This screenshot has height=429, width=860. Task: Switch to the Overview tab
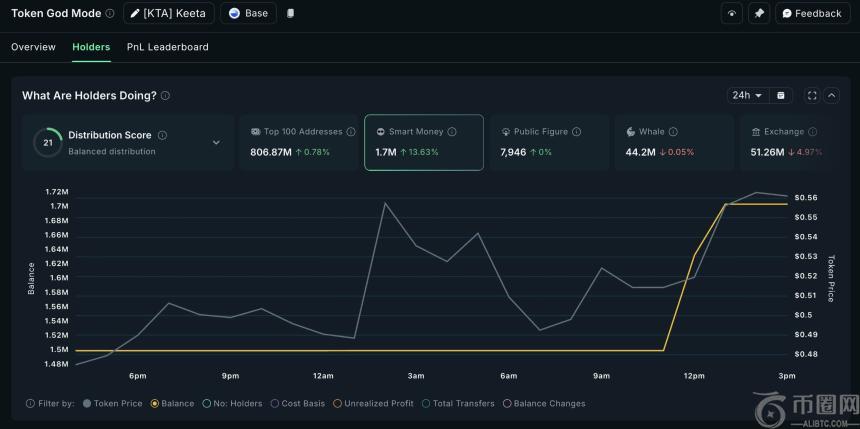pyautogui.click(x=33, y=47)
